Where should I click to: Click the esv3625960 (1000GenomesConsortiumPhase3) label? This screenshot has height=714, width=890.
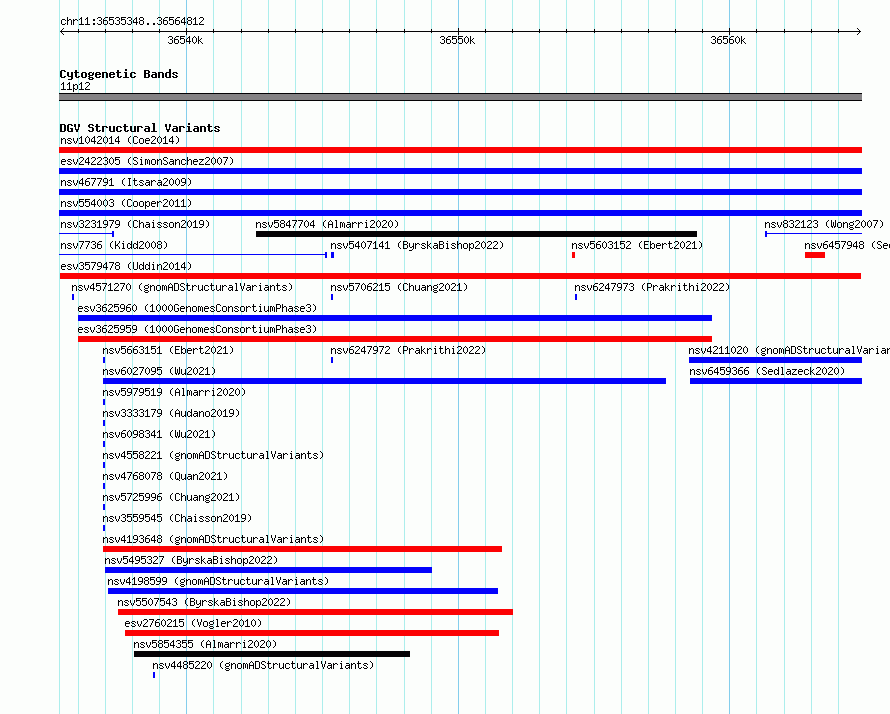point(197,308)
